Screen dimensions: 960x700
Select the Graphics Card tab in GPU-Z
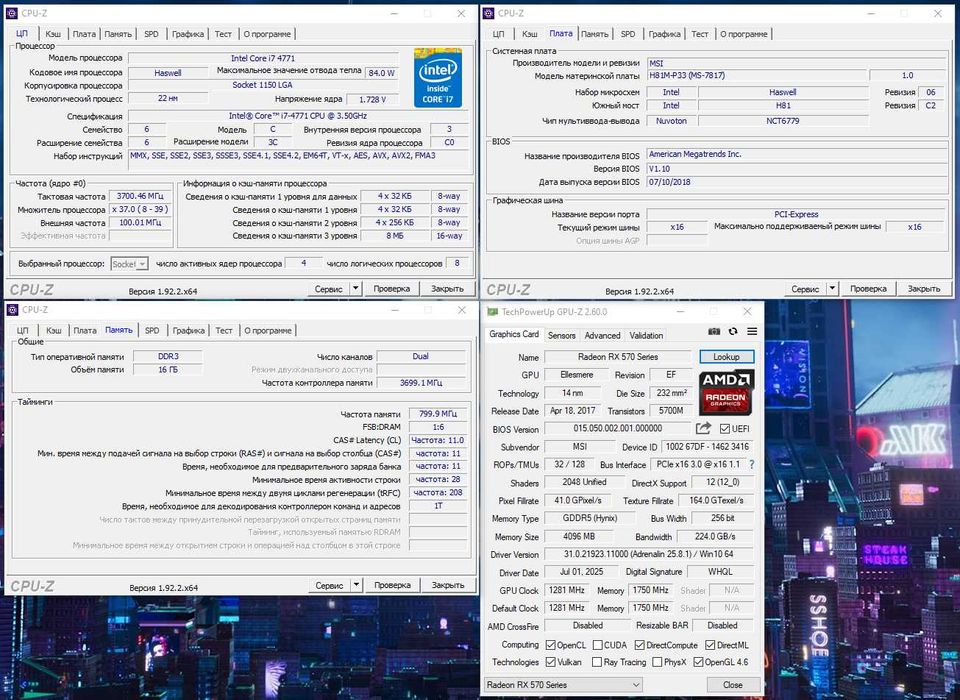[x=514, y=334]
